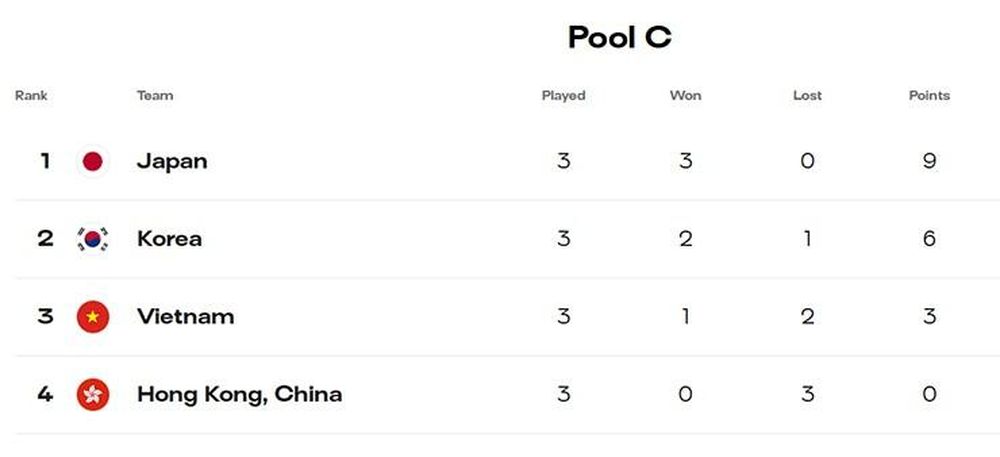Click the Japan flag icon
The height and width of the screenshot is (457, 1000).
[92, 161]
